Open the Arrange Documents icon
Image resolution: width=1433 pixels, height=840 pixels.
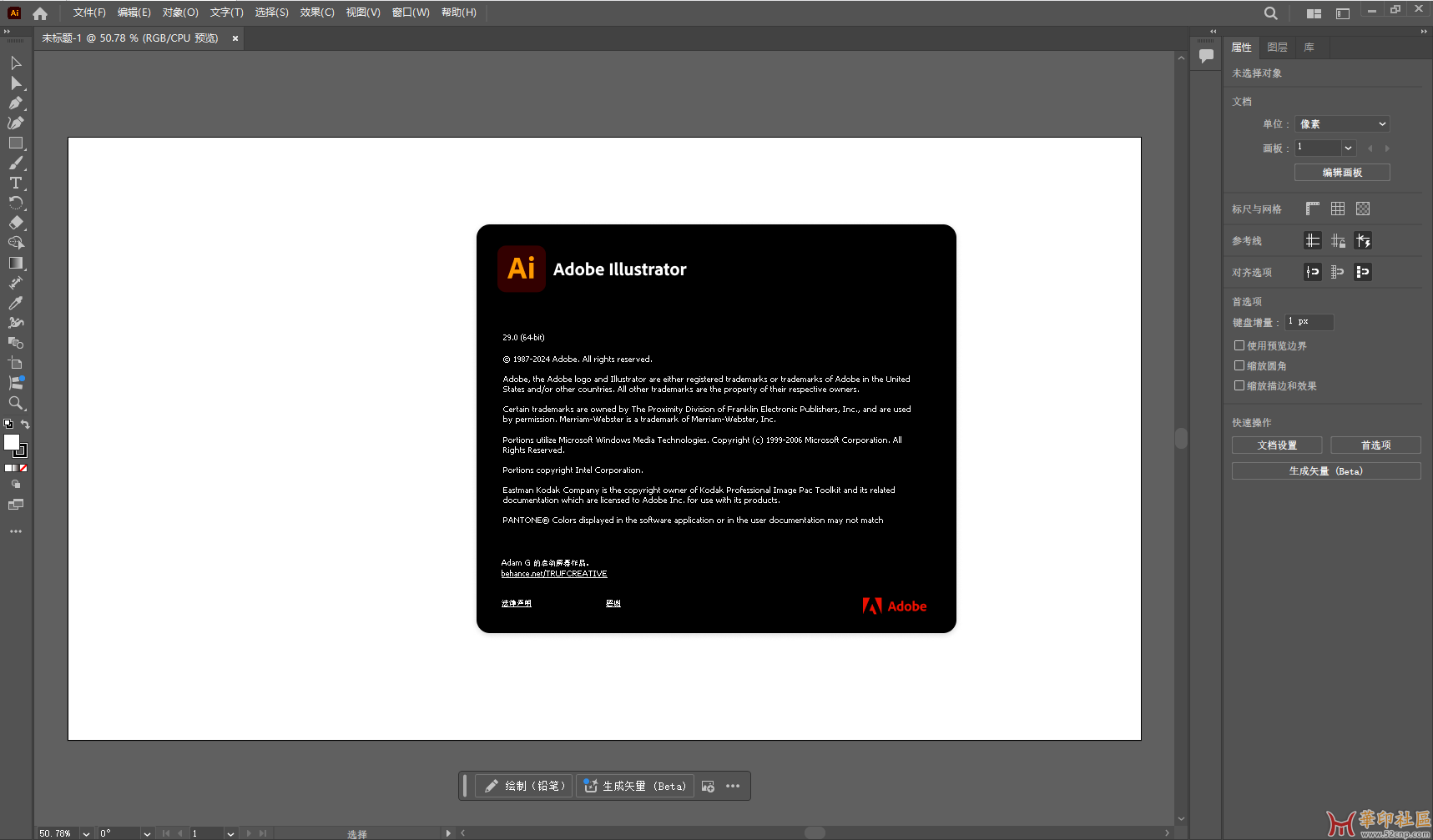(x=1314, y=13)
